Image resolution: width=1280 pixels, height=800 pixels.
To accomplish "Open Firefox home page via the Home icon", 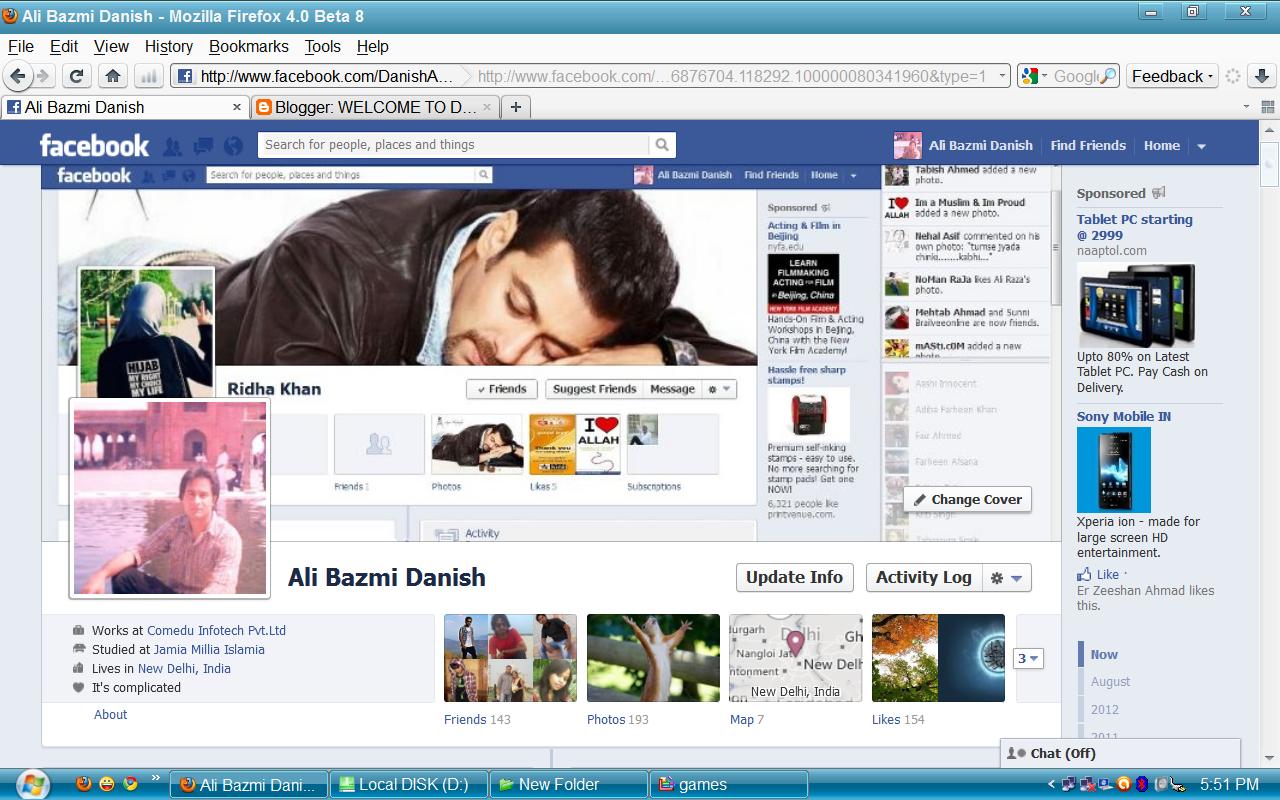I will pyautogui.click(x=111, y=76).
